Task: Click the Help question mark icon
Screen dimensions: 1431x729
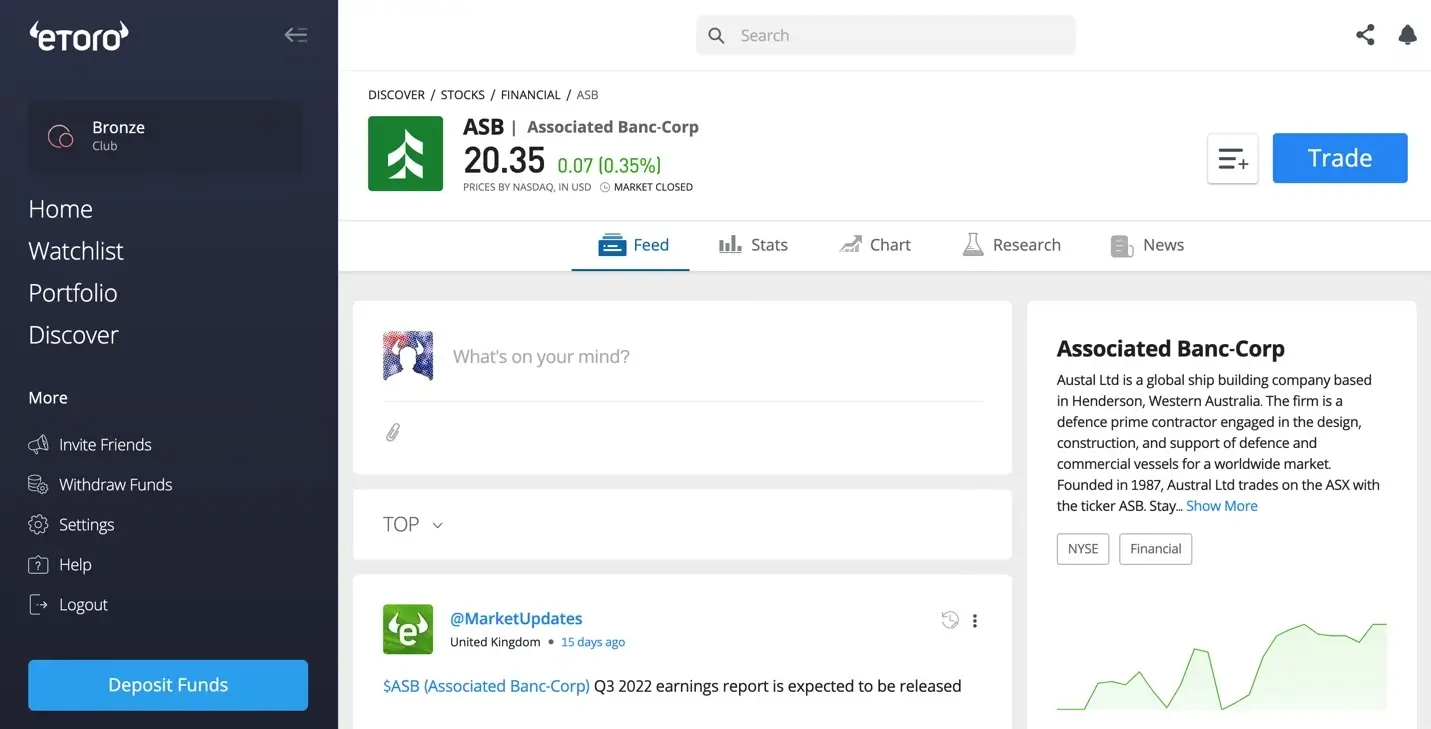Action: click(x=38, y=564)
